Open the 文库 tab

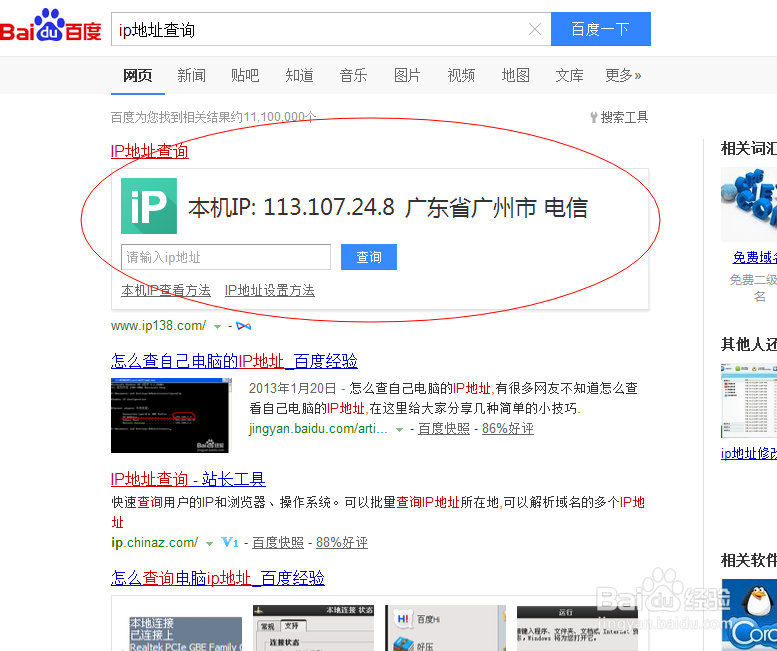pos(569,75)
